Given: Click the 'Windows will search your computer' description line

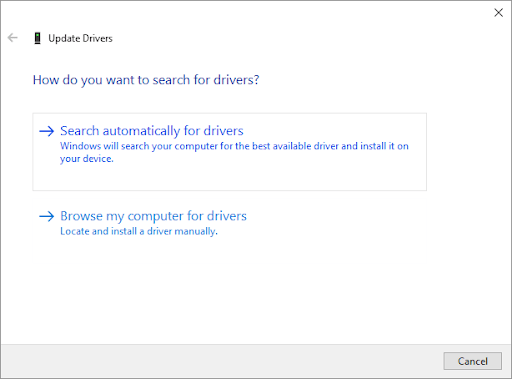Looking at the screenshot, I should (x=234, y=146).
